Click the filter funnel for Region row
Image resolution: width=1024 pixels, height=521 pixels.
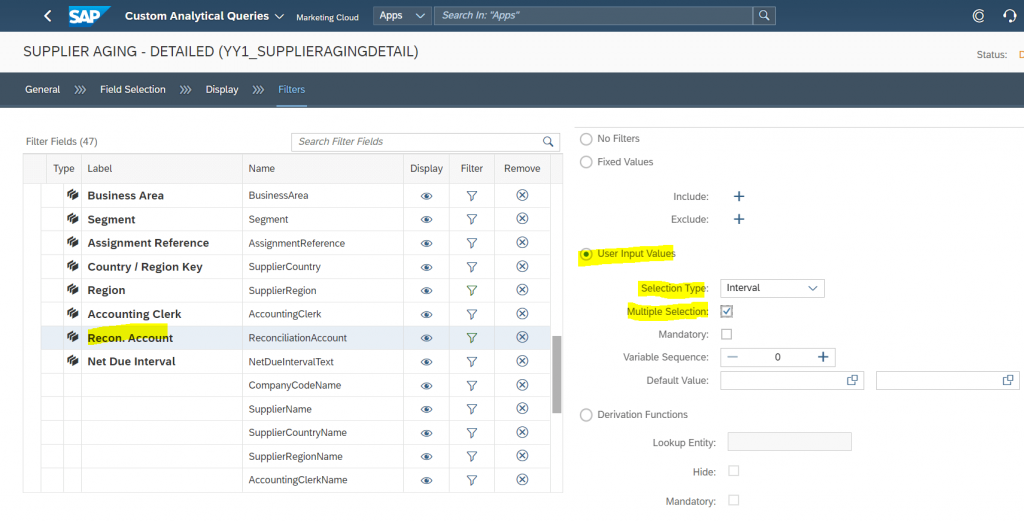472,291
